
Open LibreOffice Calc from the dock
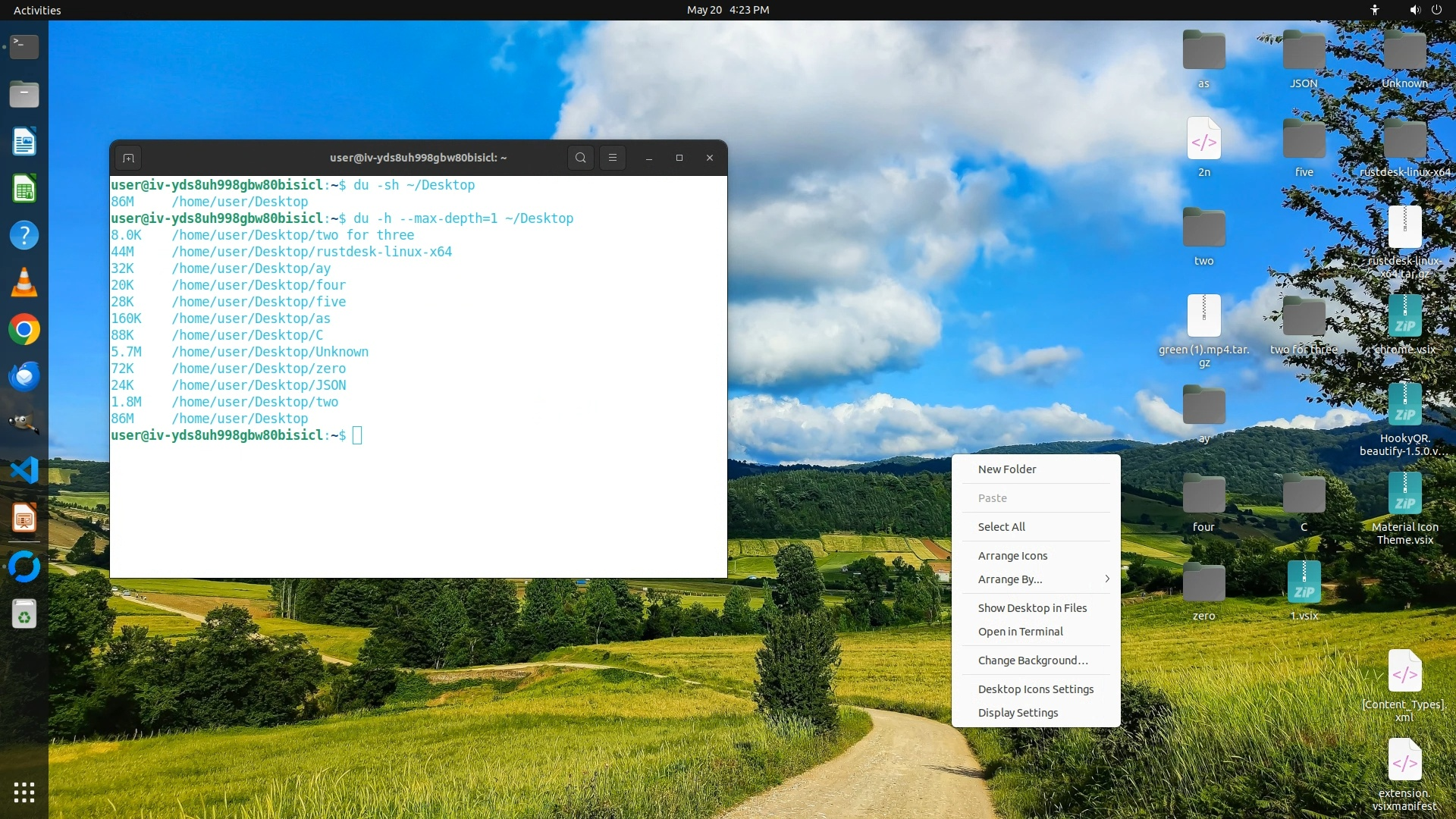(x=24, y=189)
